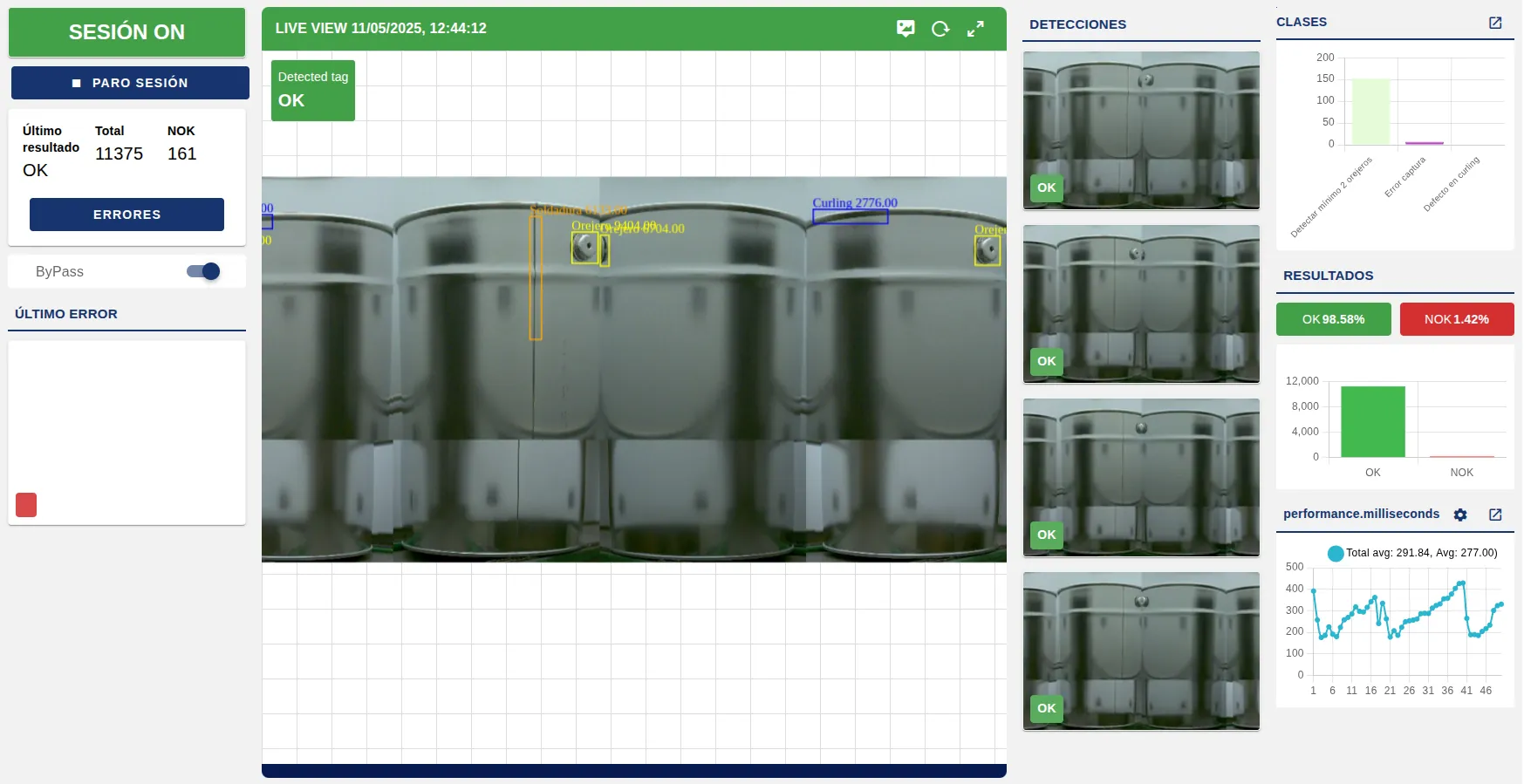
Task: Click the OK badge on the first detection
Action: click(x=1047, y=187)
